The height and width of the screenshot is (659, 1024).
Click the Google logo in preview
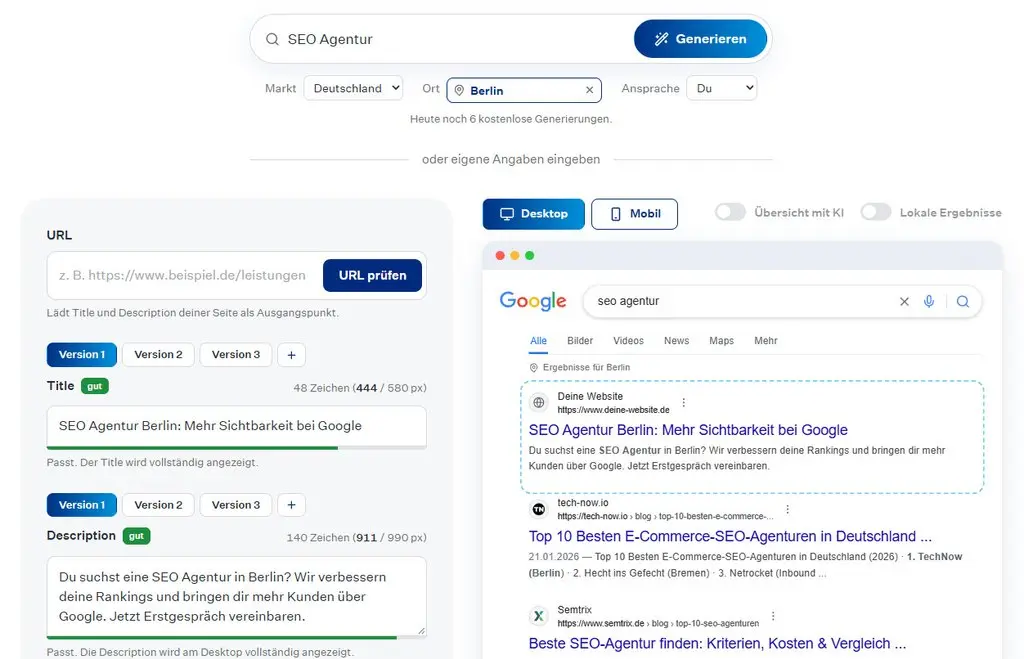(533, 301)
